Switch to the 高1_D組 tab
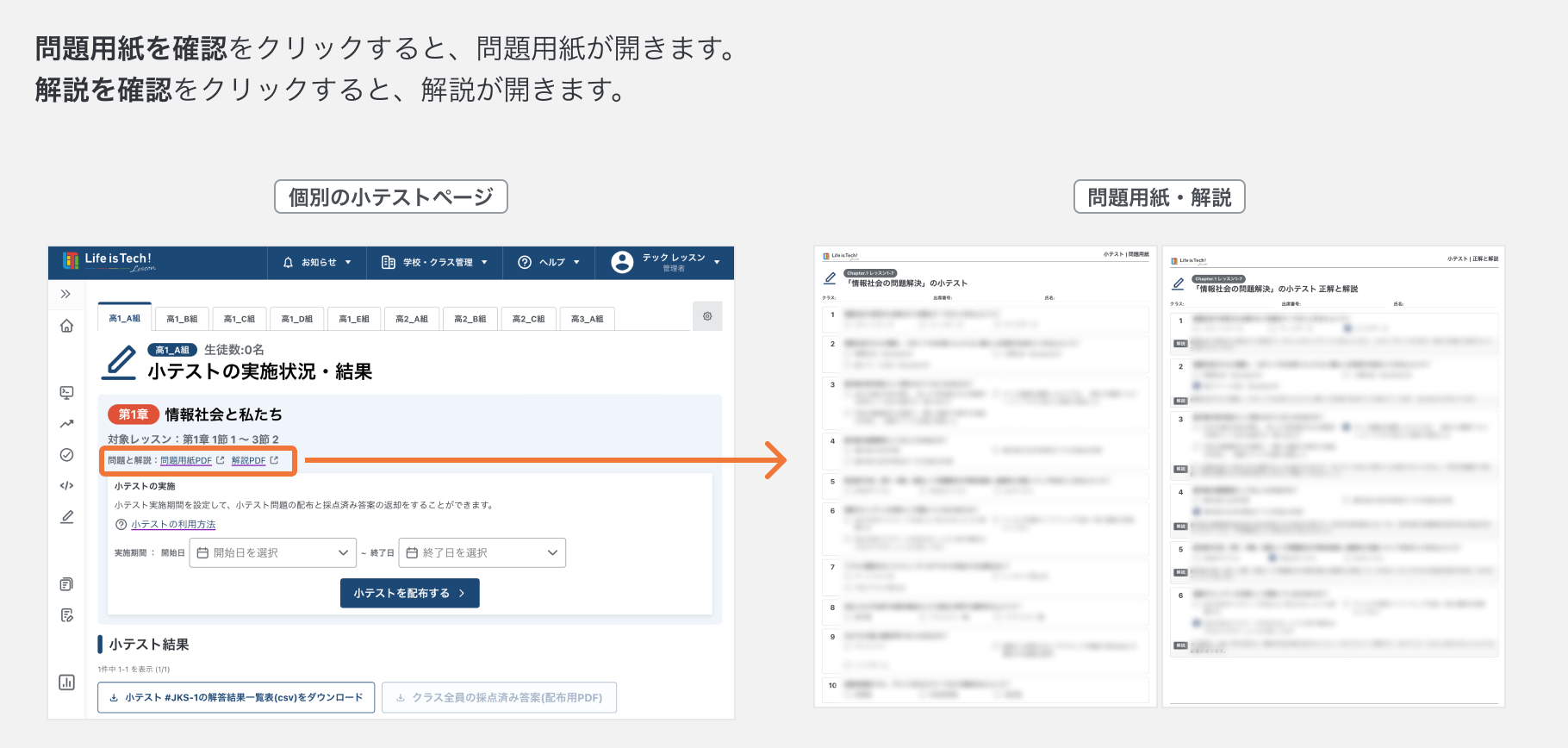Image resolution: width=1568 pixels, height=748 pixels. click(x=297, y=319)
